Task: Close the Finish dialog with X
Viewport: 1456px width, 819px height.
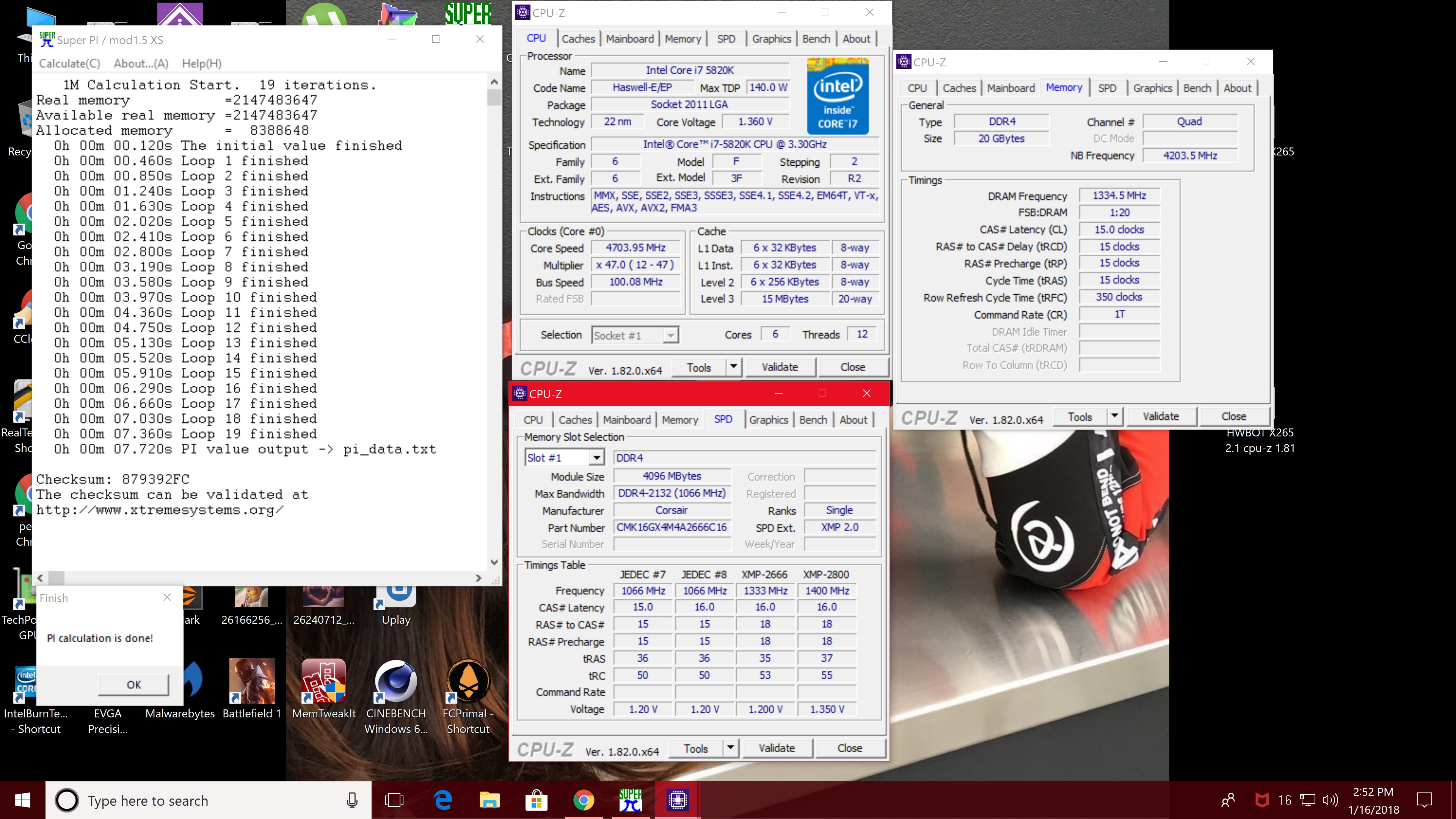Action: [x=167, y=598]
